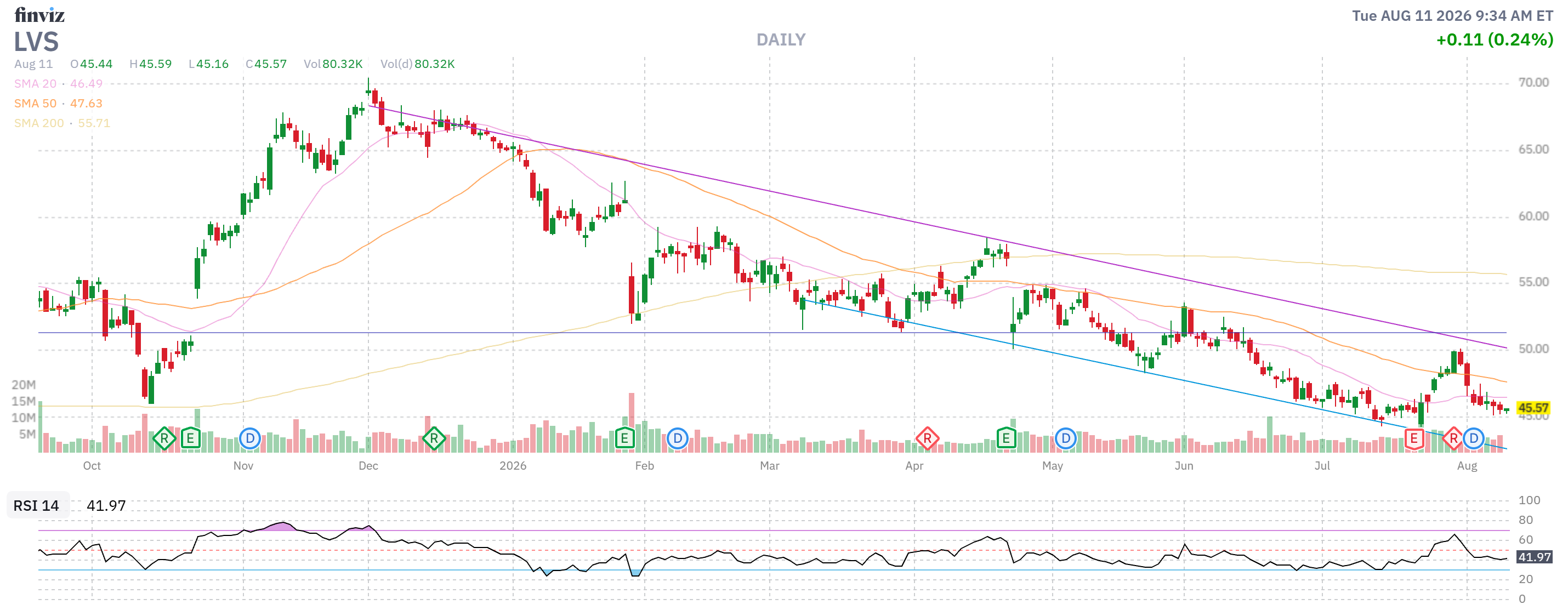Click the blue D dividend marker in February
The width and height of the screenshot is (1568, 616).
(x=677, y=438)
